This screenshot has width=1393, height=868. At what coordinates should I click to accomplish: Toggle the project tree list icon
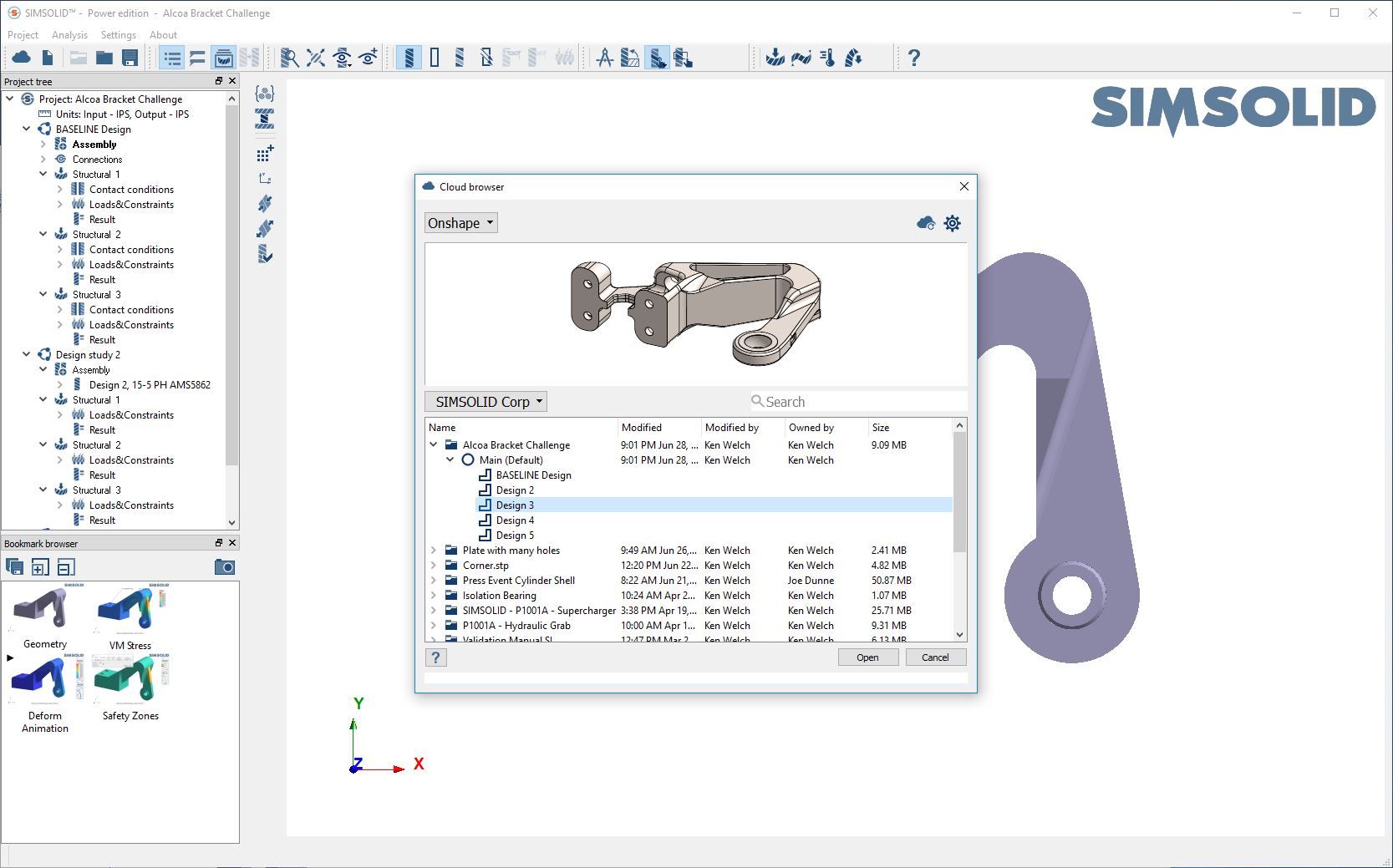pyautogui.click(x=172, y=58)
